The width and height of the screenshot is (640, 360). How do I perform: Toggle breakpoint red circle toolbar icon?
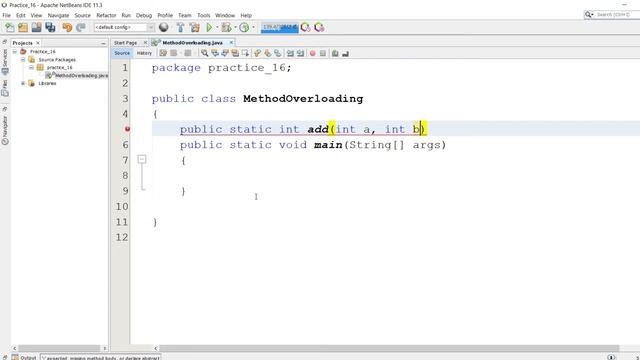(x=313, y=53)
